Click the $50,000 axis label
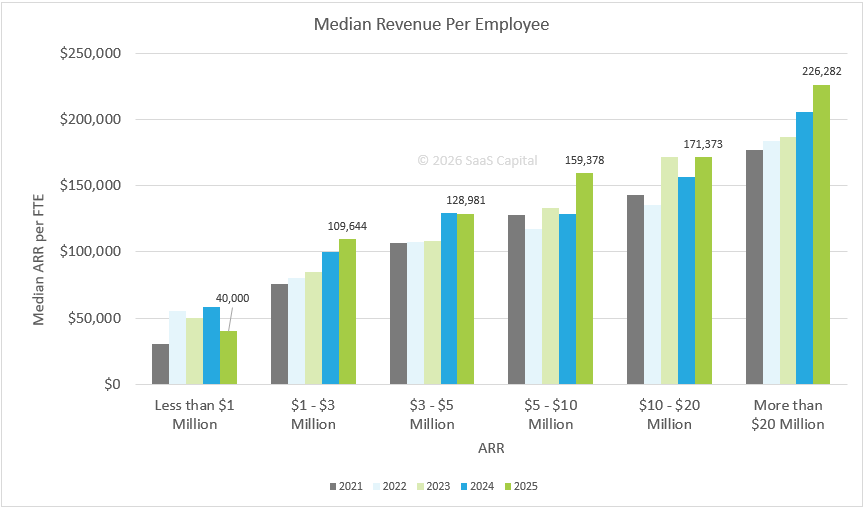 (x=94, y=319)
